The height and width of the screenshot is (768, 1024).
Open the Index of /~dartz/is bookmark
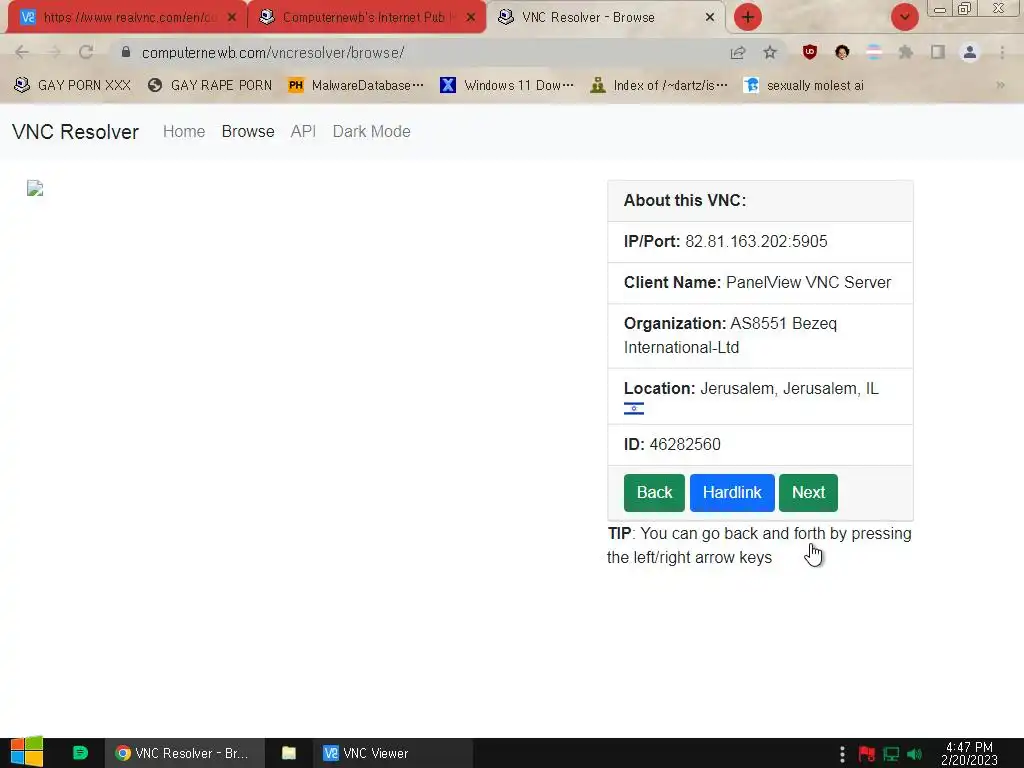659,85
